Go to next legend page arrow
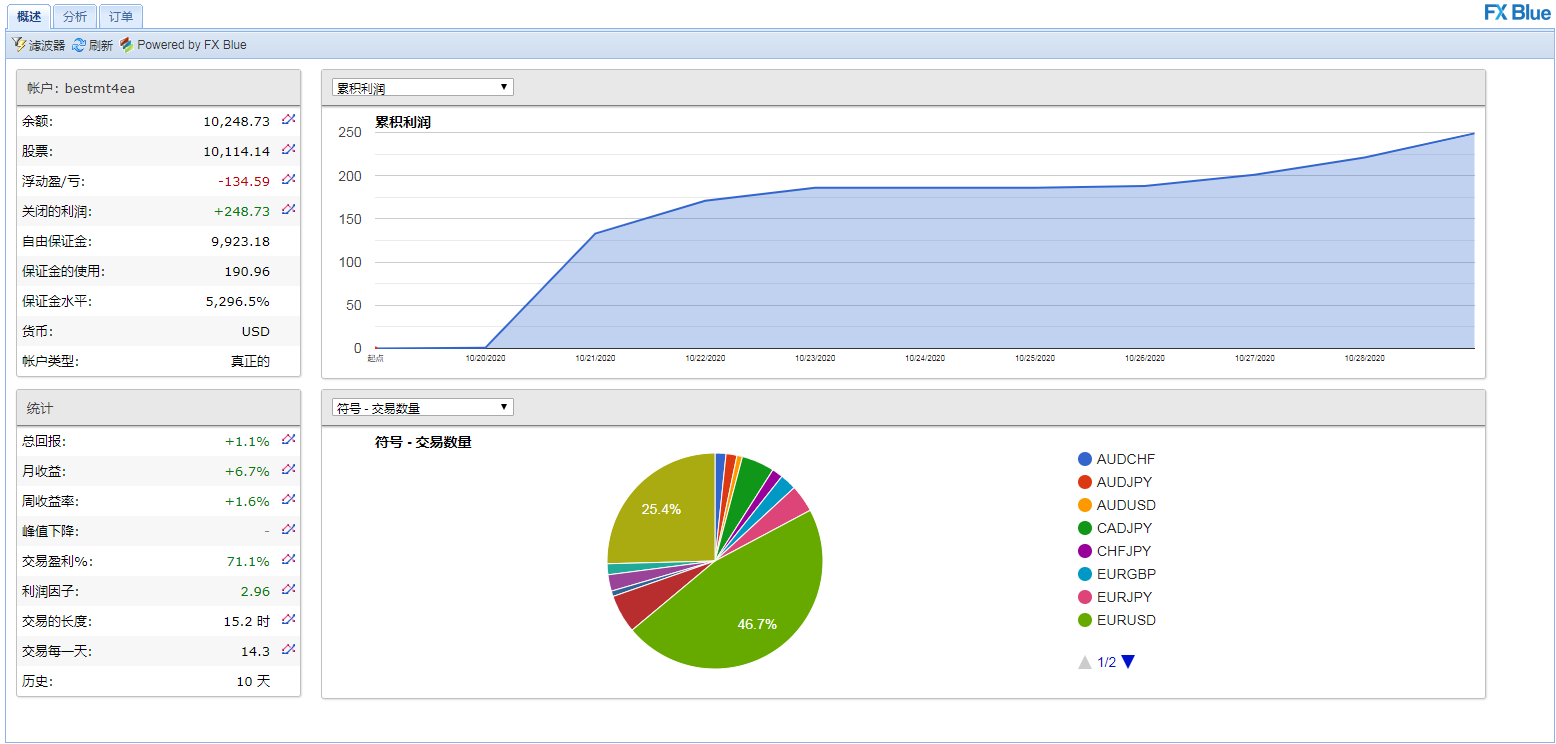 click(1128, 662)
